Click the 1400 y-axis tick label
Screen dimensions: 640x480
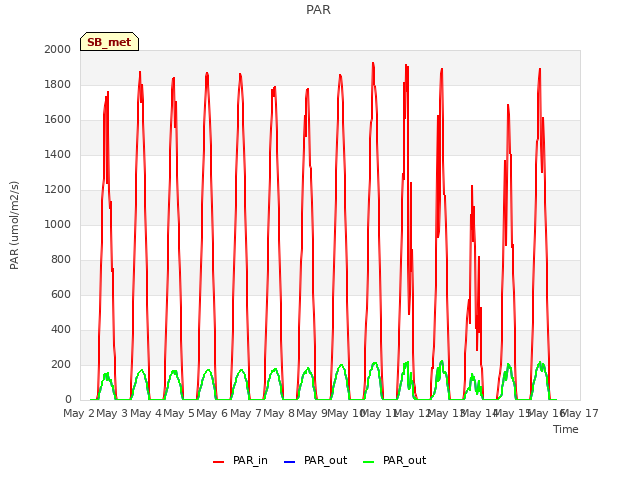pyautogui.click(x=58, y=154)
